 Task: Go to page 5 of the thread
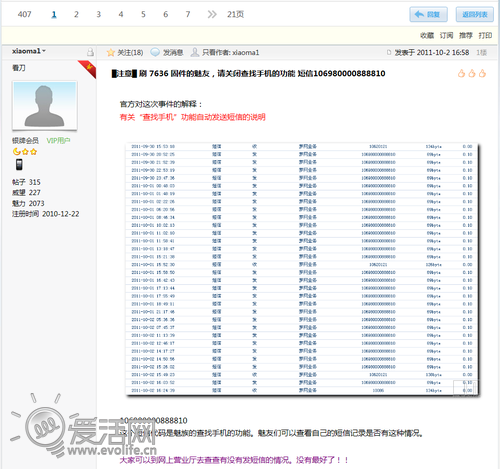point(143,14)
